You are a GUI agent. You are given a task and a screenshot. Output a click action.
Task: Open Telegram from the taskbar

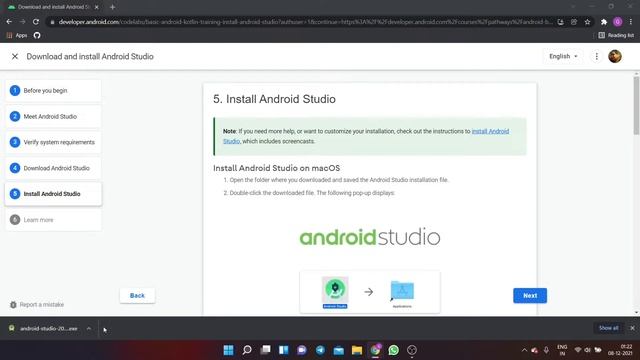click(x=320, y=350)
